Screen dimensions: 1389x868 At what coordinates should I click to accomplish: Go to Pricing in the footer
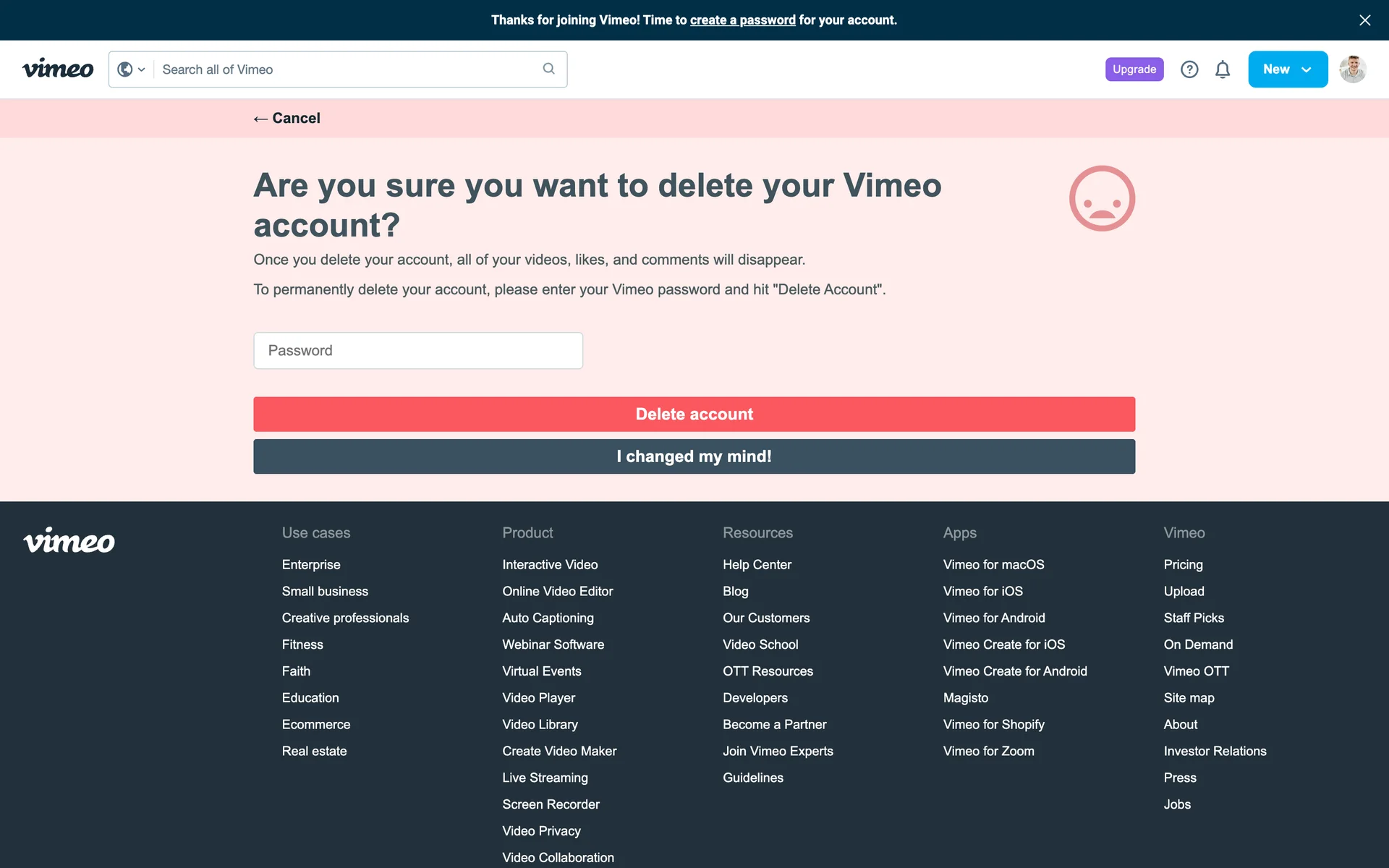(x=1183, y=565)
